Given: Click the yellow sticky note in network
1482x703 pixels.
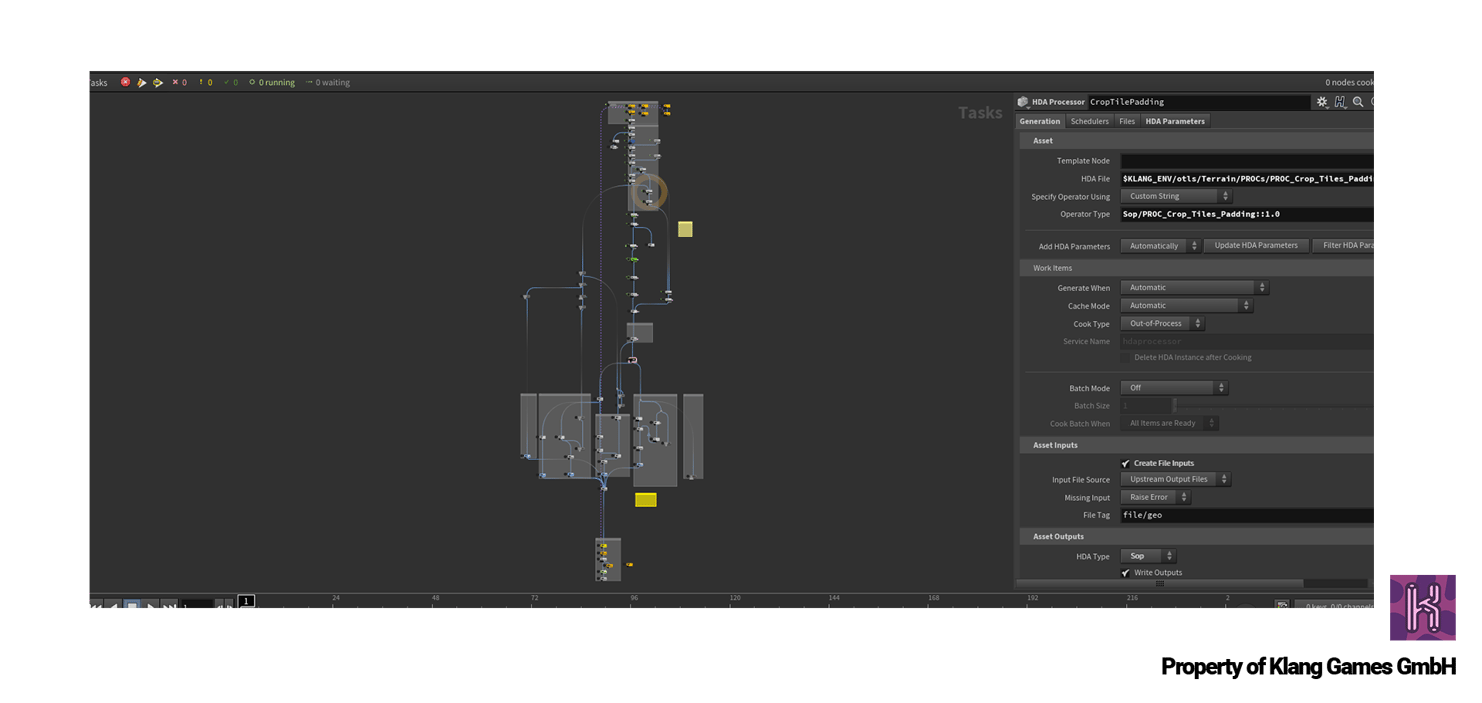Looking at the screenshot, I should point(685,229).
